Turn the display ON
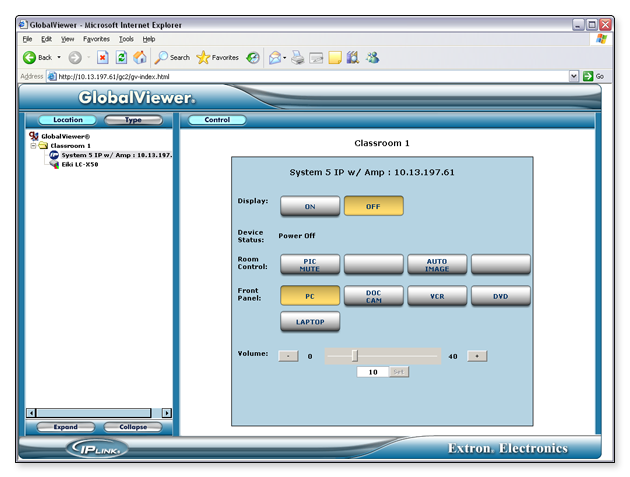The image size is (630, 477). click(x=309, y=206)
